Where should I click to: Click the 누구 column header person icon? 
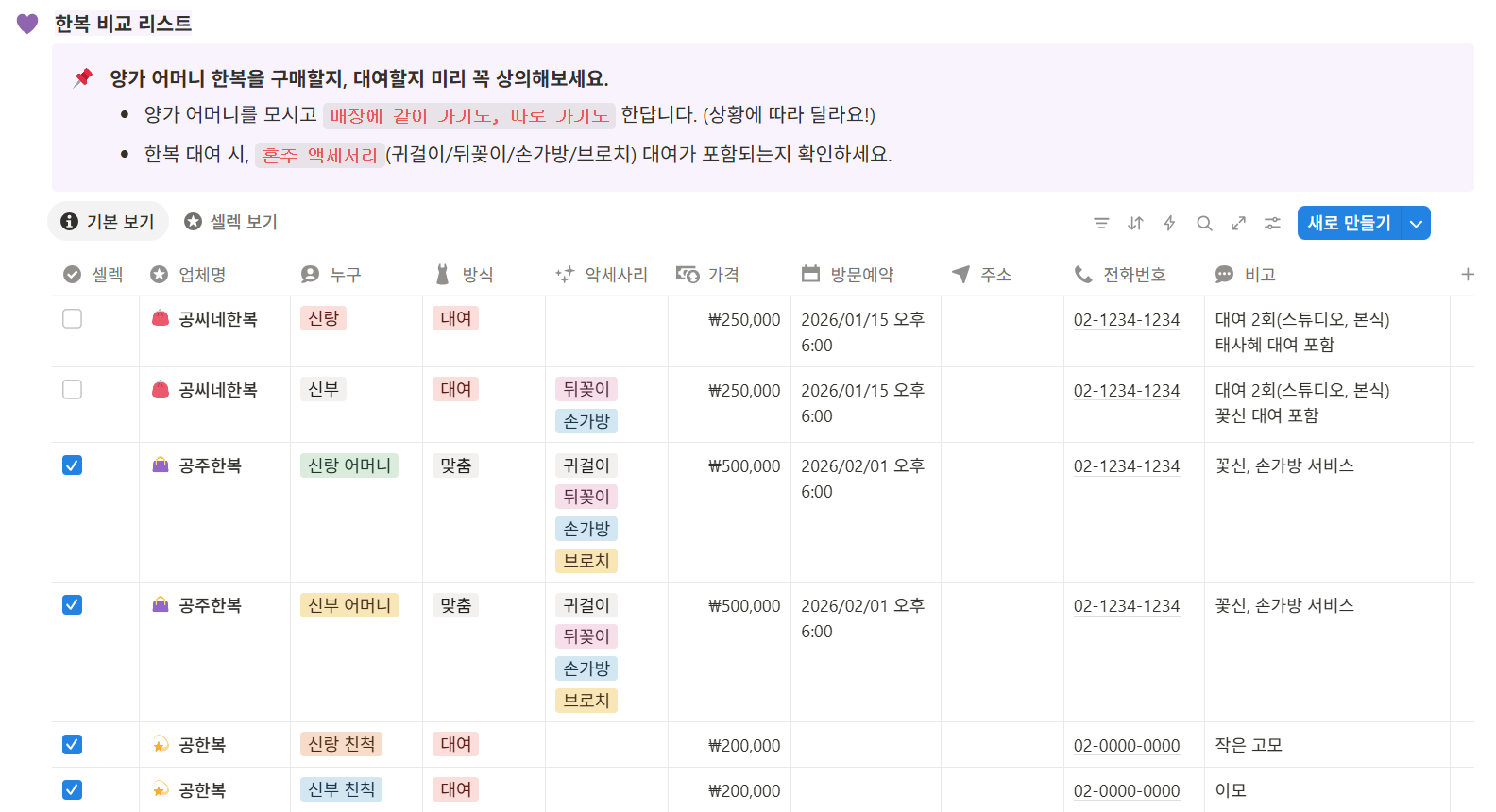point(310,275)
